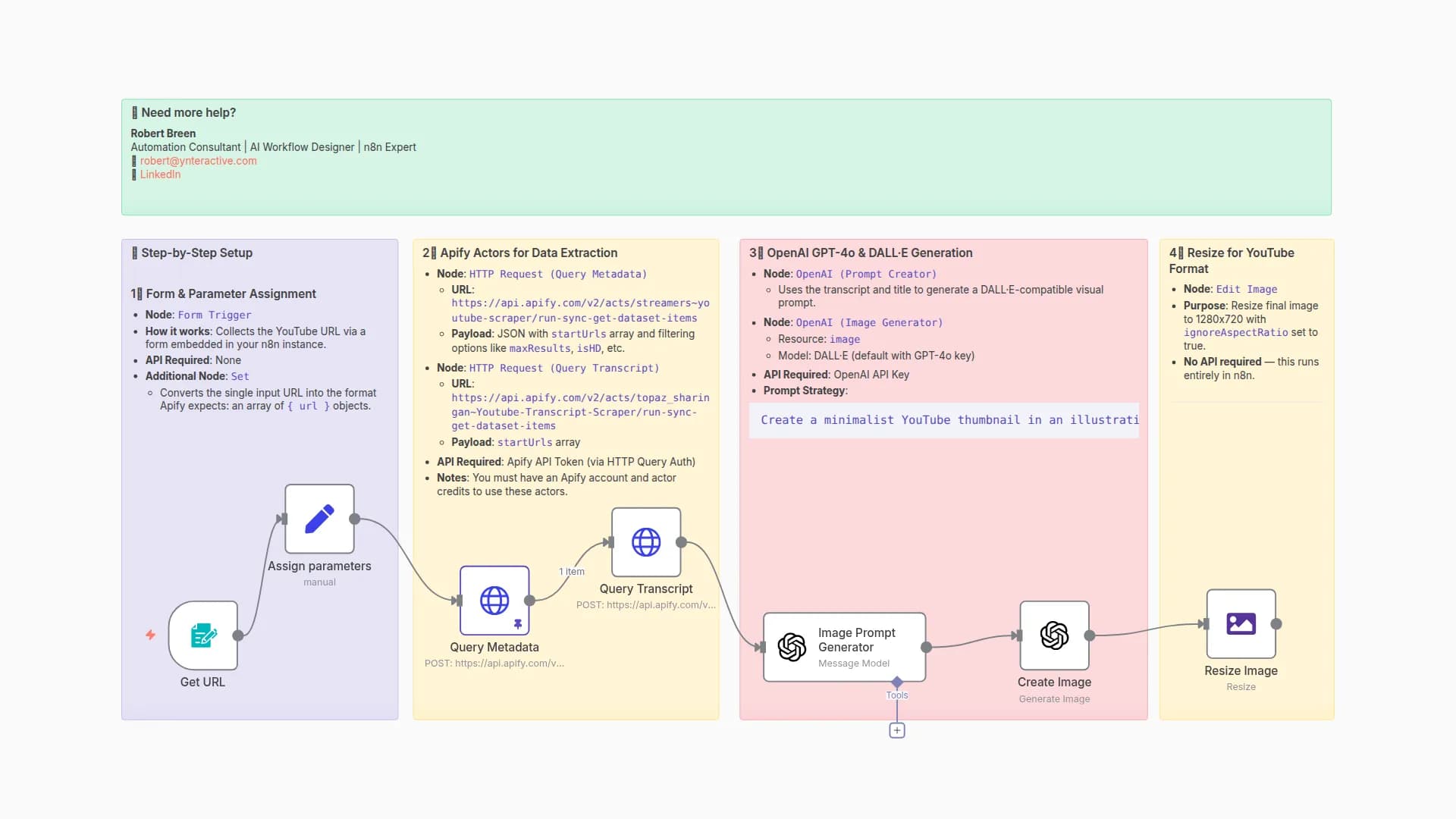The width and height of the screenshot is (1456, 819).
Task: Click the Resize Image output connector dot
Action: coord(1276,624)
